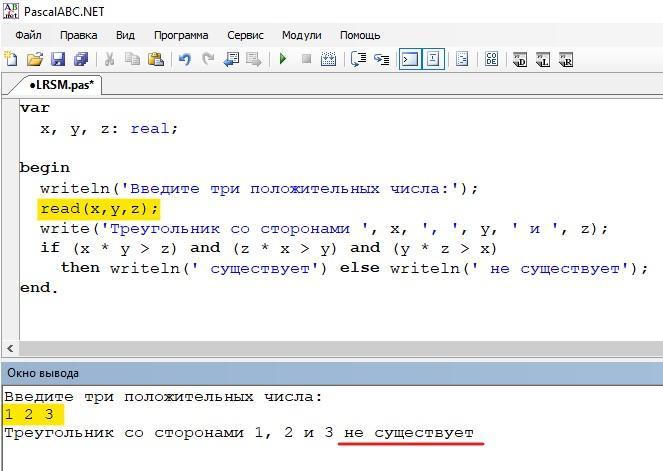
Task: Click the write('Треугольник со сторонами' line
Action: (324, 229)
